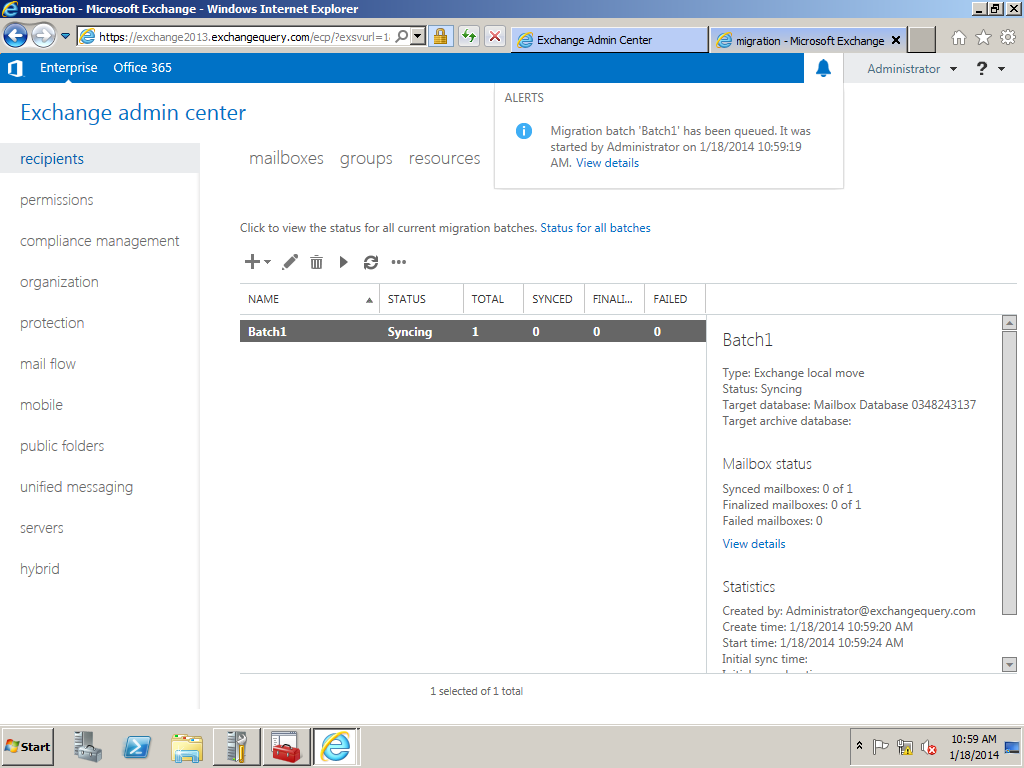Sort the list by the NAME column header
The image size is (1024, 768).
(264, 299)
